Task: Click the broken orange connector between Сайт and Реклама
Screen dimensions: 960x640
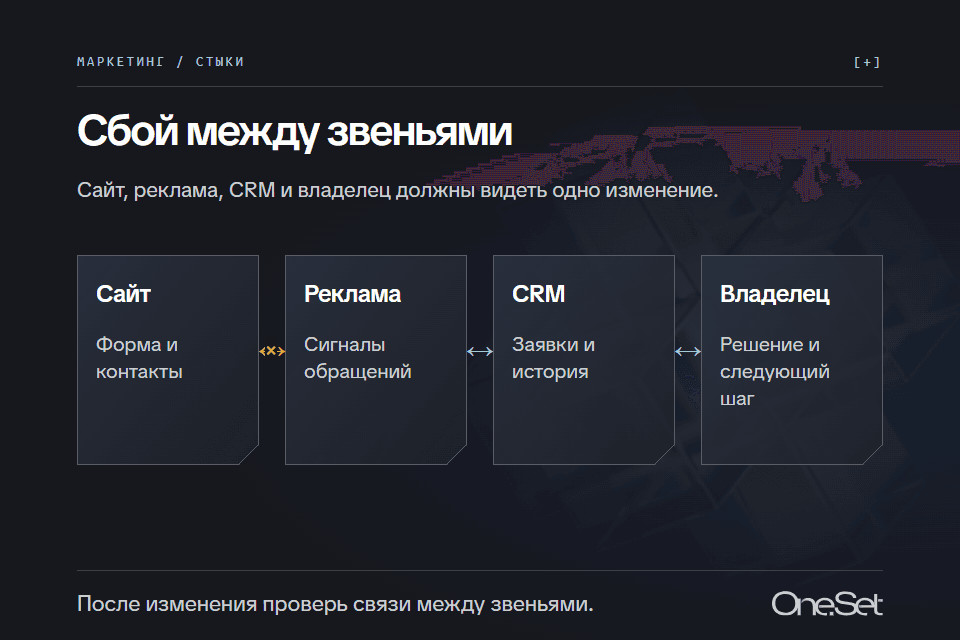Action: [272, 351]
